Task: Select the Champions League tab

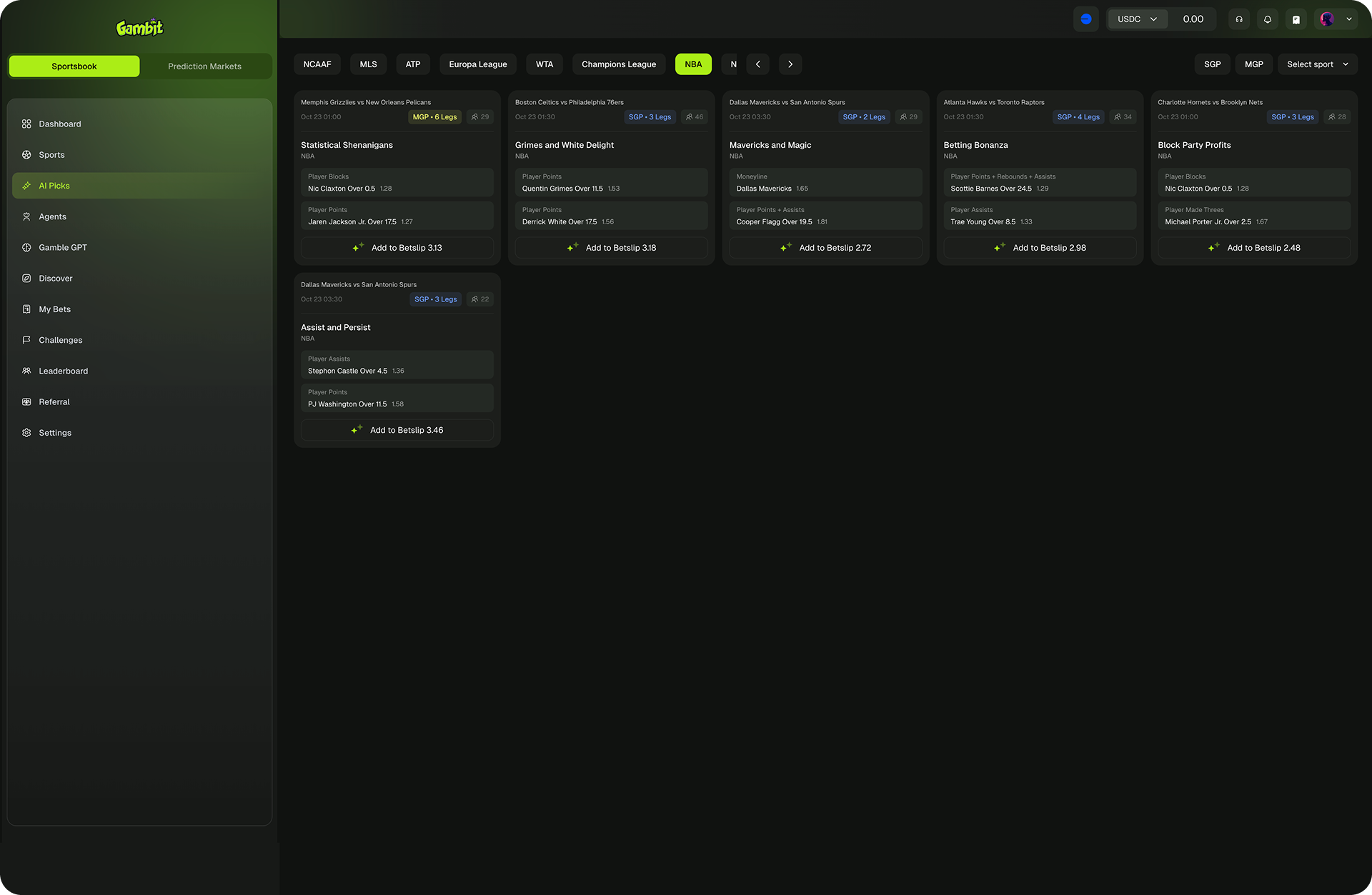Action: (x=618, y=64)
